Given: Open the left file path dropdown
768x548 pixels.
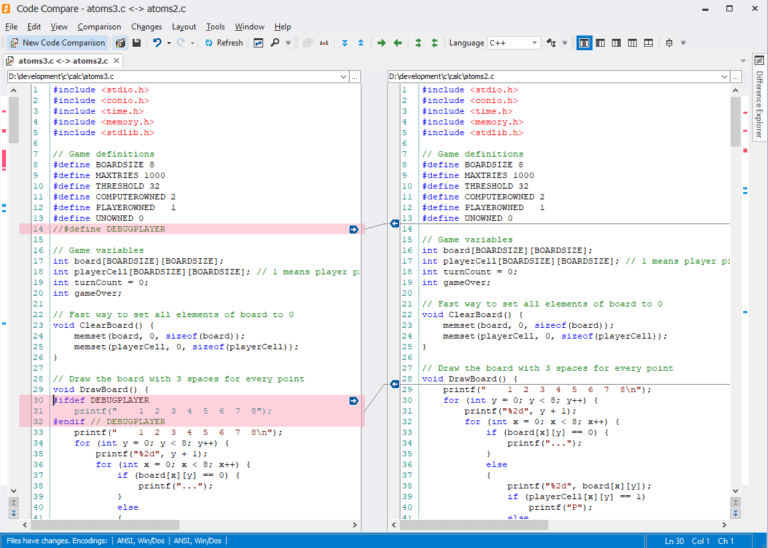Looking at the screenshot, I should [x=343, y=77].
